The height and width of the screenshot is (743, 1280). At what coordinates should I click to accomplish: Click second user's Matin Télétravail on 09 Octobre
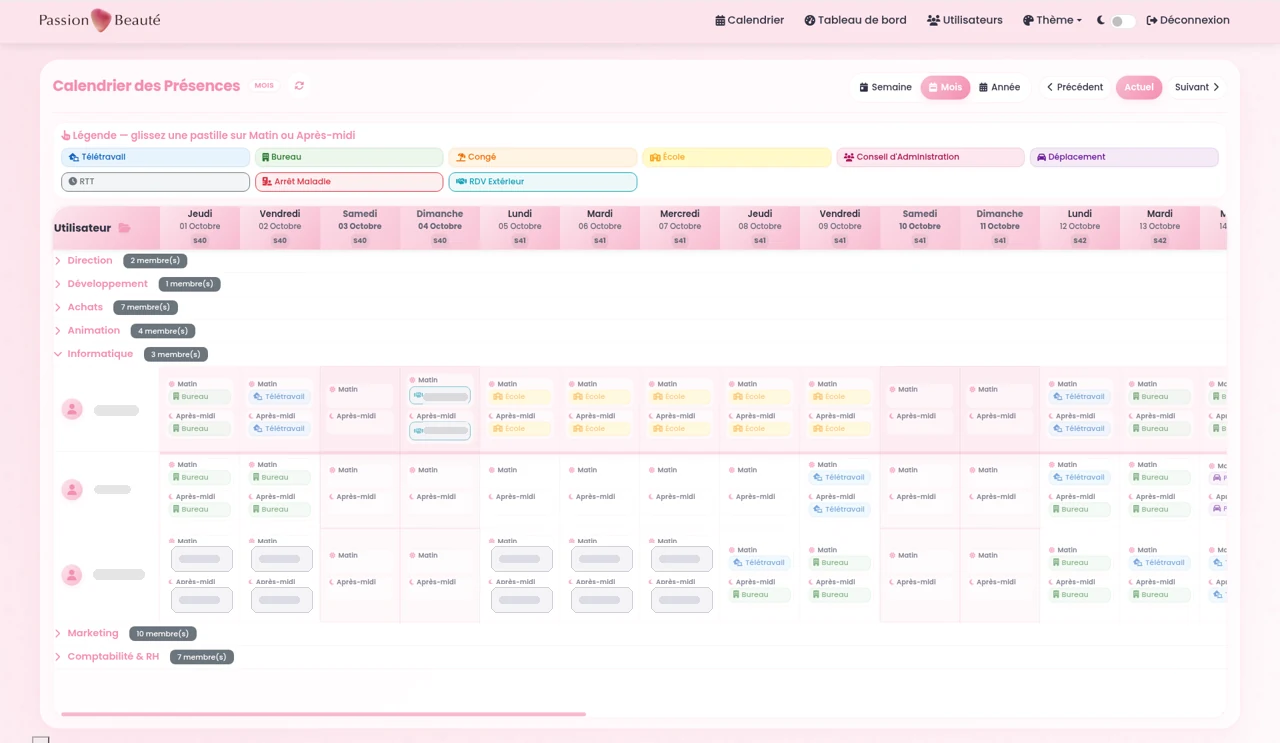click(840, 477)
